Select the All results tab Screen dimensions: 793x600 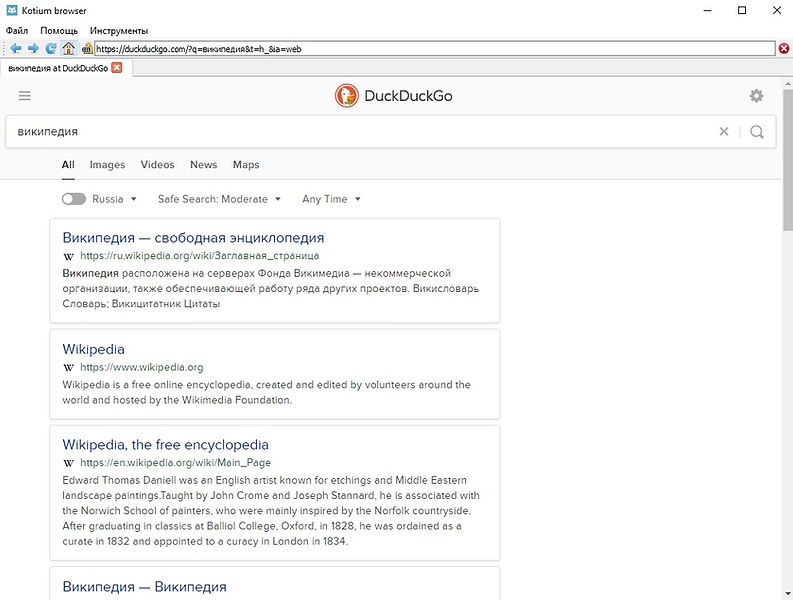point(68,164)
